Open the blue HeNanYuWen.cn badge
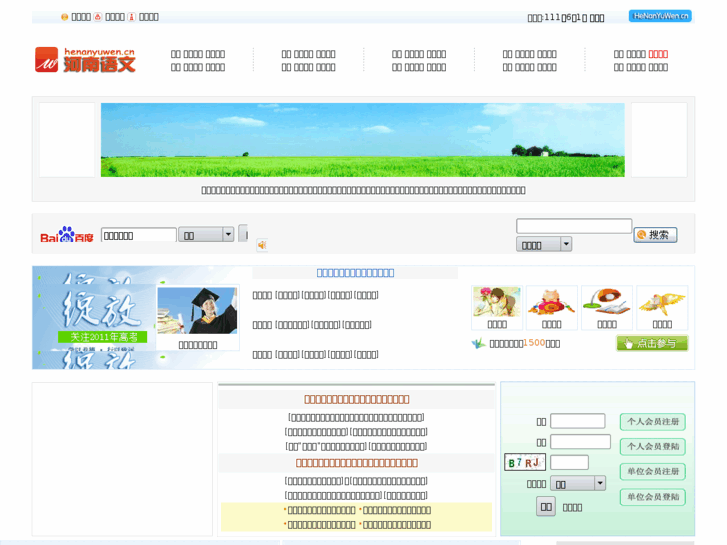This screenshot has height=545, width=727. click(x=660, y=16)
